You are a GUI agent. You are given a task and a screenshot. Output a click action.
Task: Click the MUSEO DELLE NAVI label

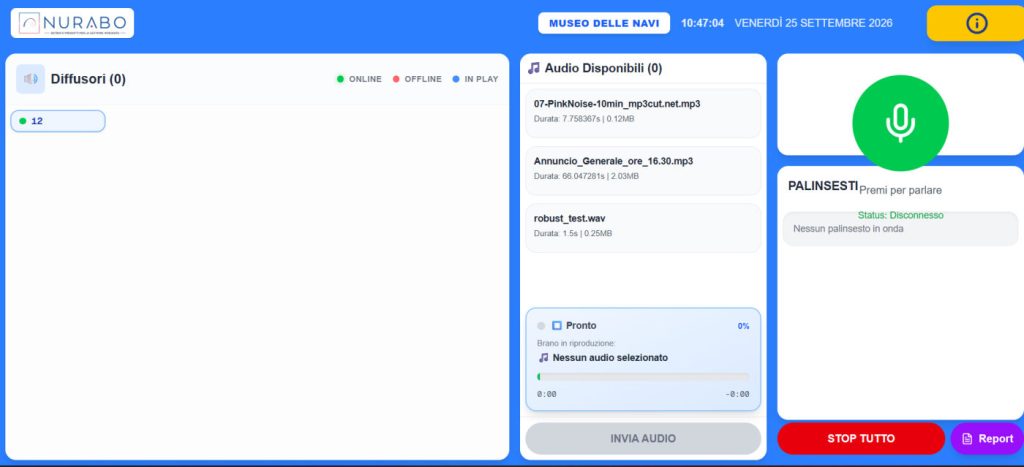(604, 23)
